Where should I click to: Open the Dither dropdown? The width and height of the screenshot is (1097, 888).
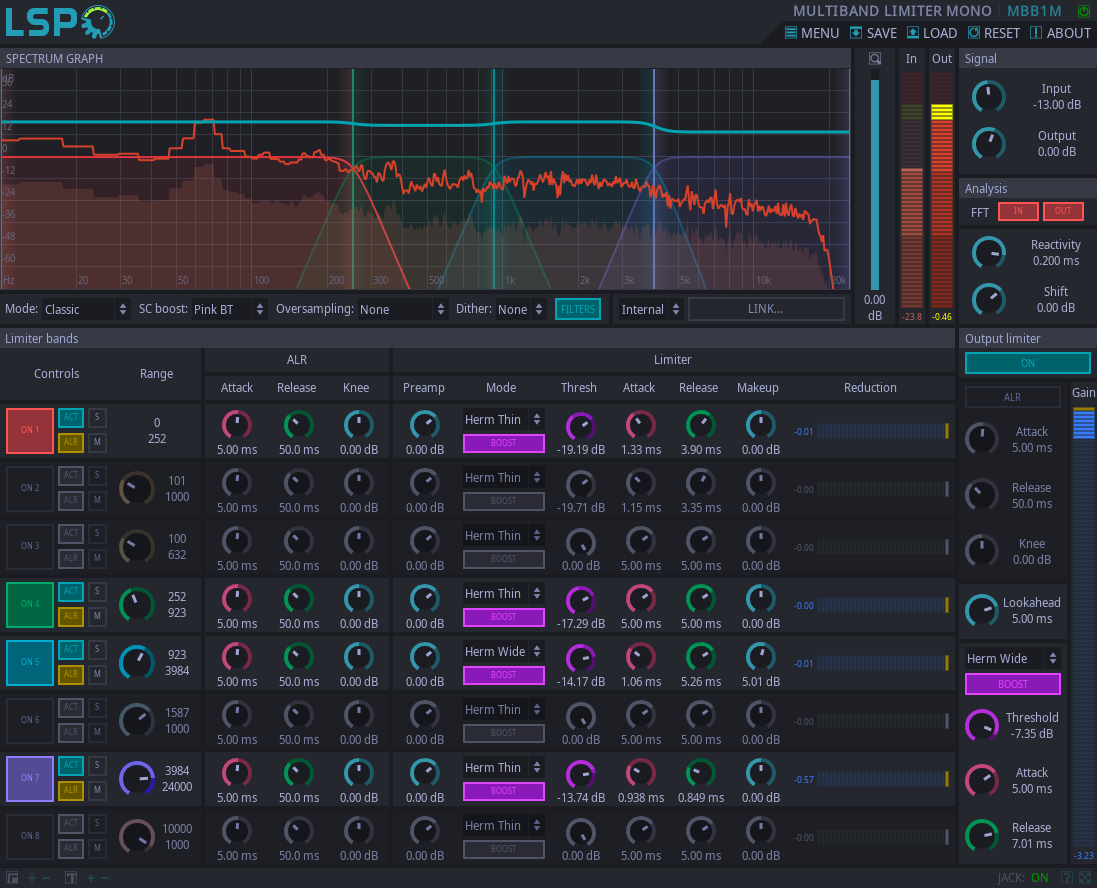520,309
